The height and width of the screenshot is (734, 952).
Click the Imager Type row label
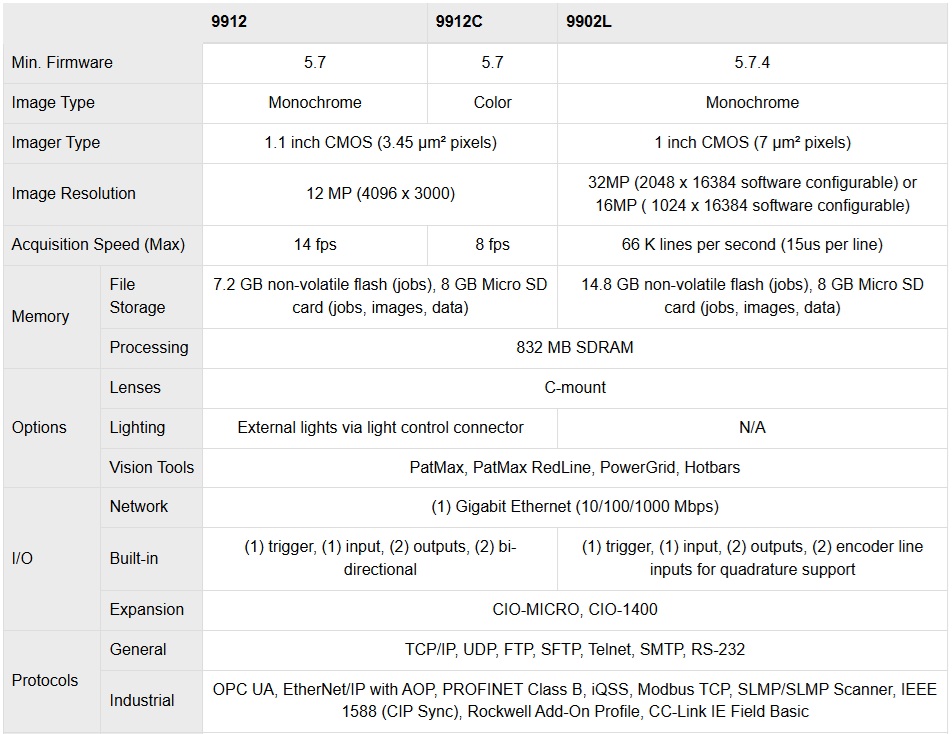tap(56, 142)
